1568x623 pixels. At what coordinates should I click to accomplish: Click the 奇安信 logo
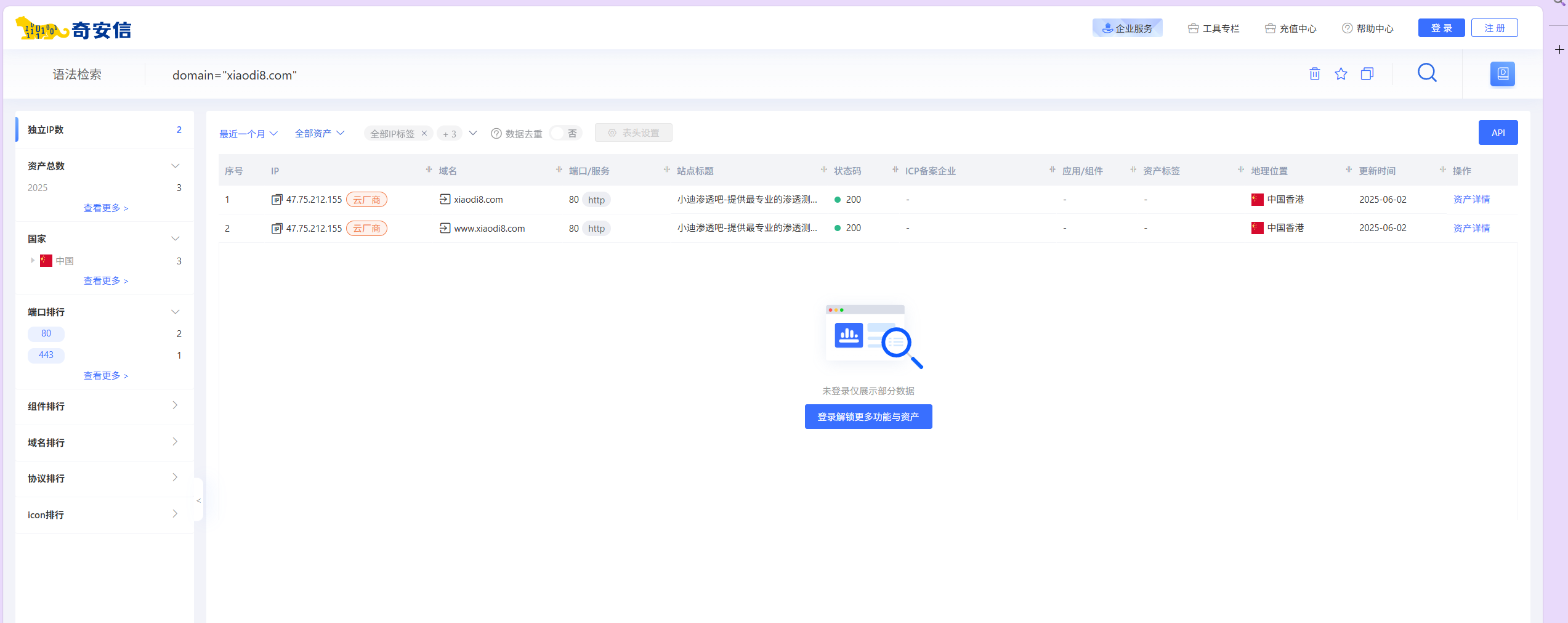[73, 29]
